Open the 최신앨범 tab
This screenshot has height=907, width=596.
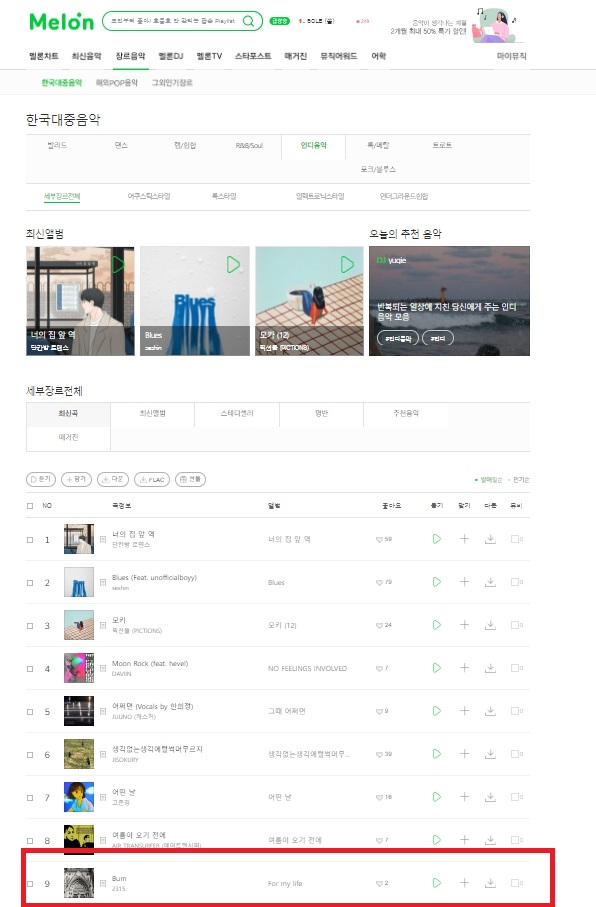click(x=153, y=414)
